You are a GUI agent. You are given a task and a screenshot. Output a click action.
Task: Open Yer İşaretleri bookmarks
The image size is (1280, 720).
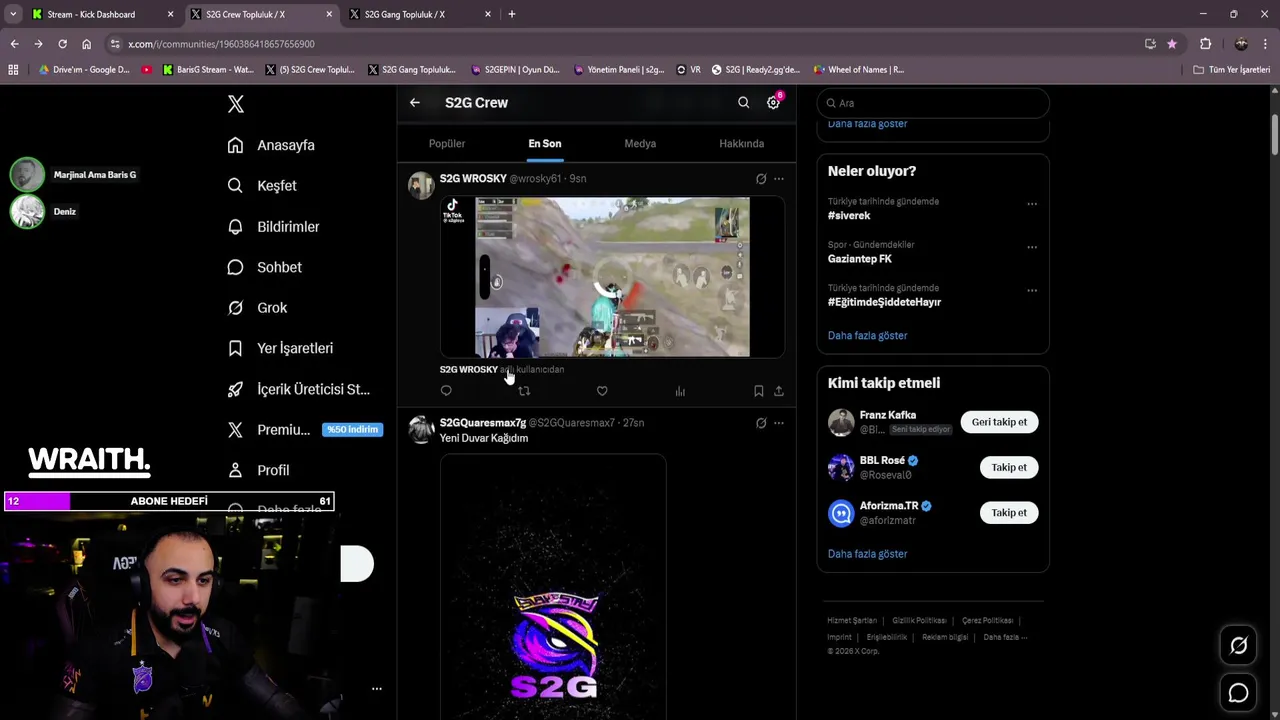(x=280, y=348)
